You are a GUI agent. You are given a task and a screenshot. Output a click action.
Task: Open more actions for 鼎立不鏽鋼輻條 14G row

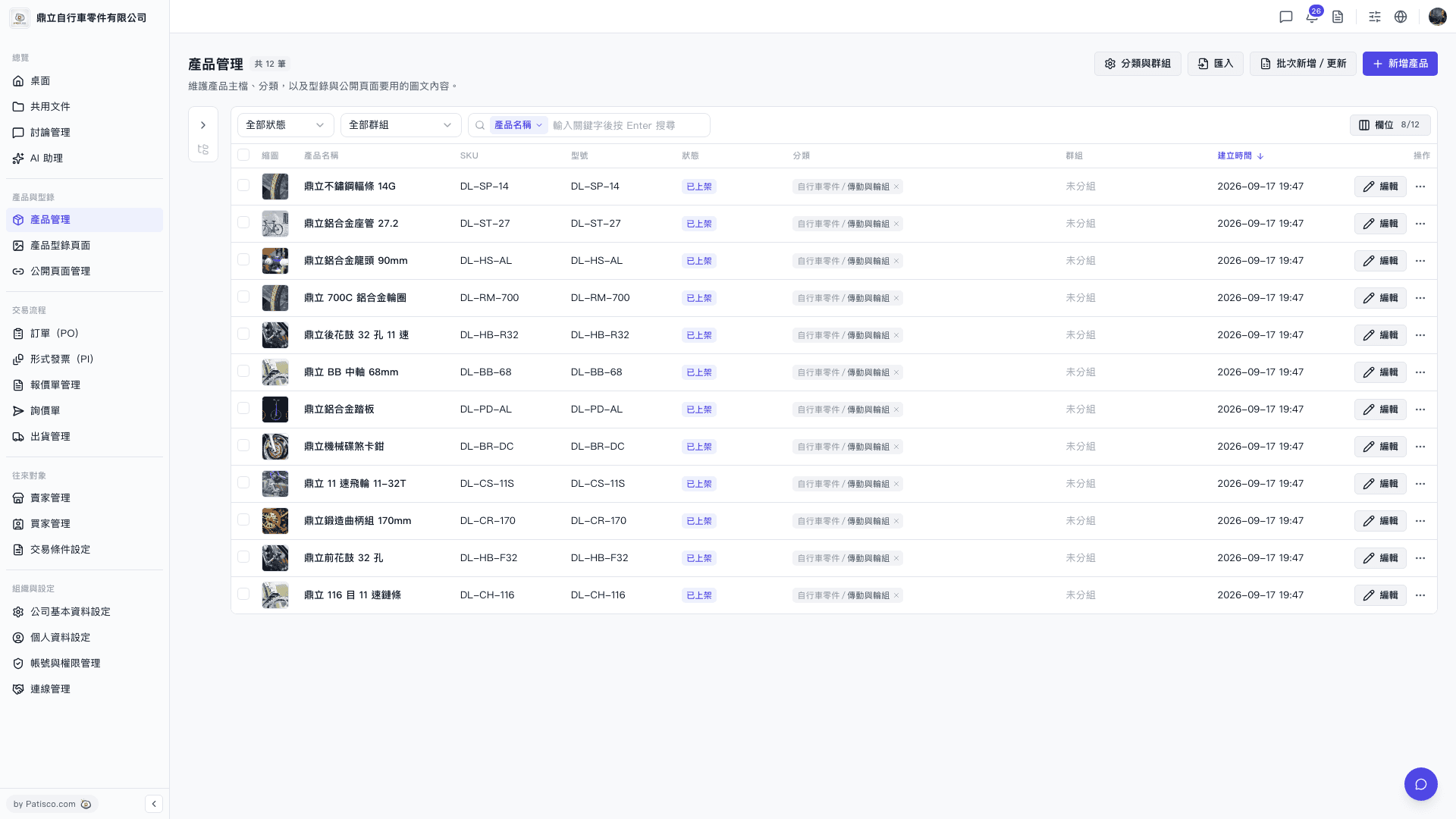pyautogui.click(x=1420, y=187)
